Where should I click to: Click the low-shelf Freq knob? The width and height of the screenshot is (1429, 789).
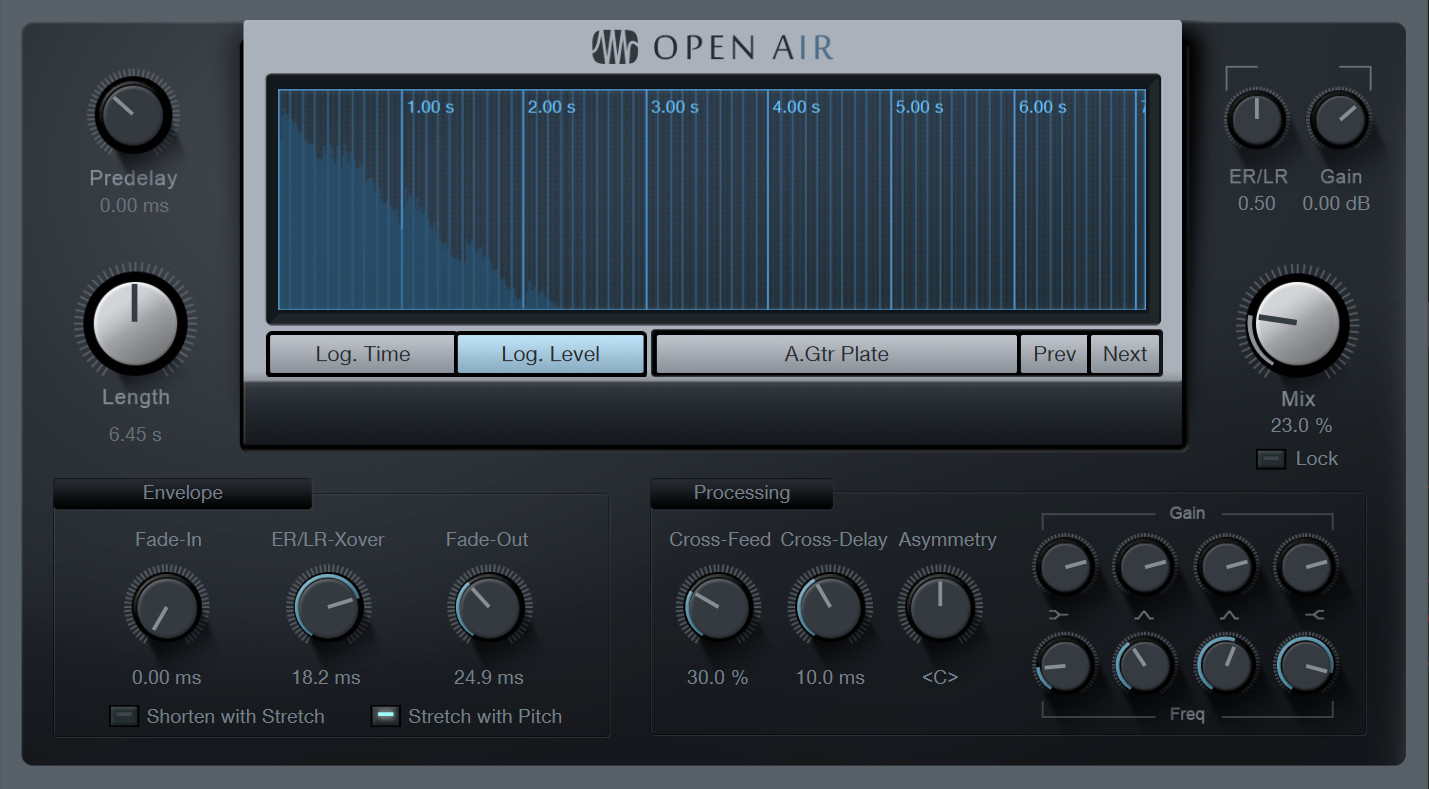click(x=1064, y=665)
